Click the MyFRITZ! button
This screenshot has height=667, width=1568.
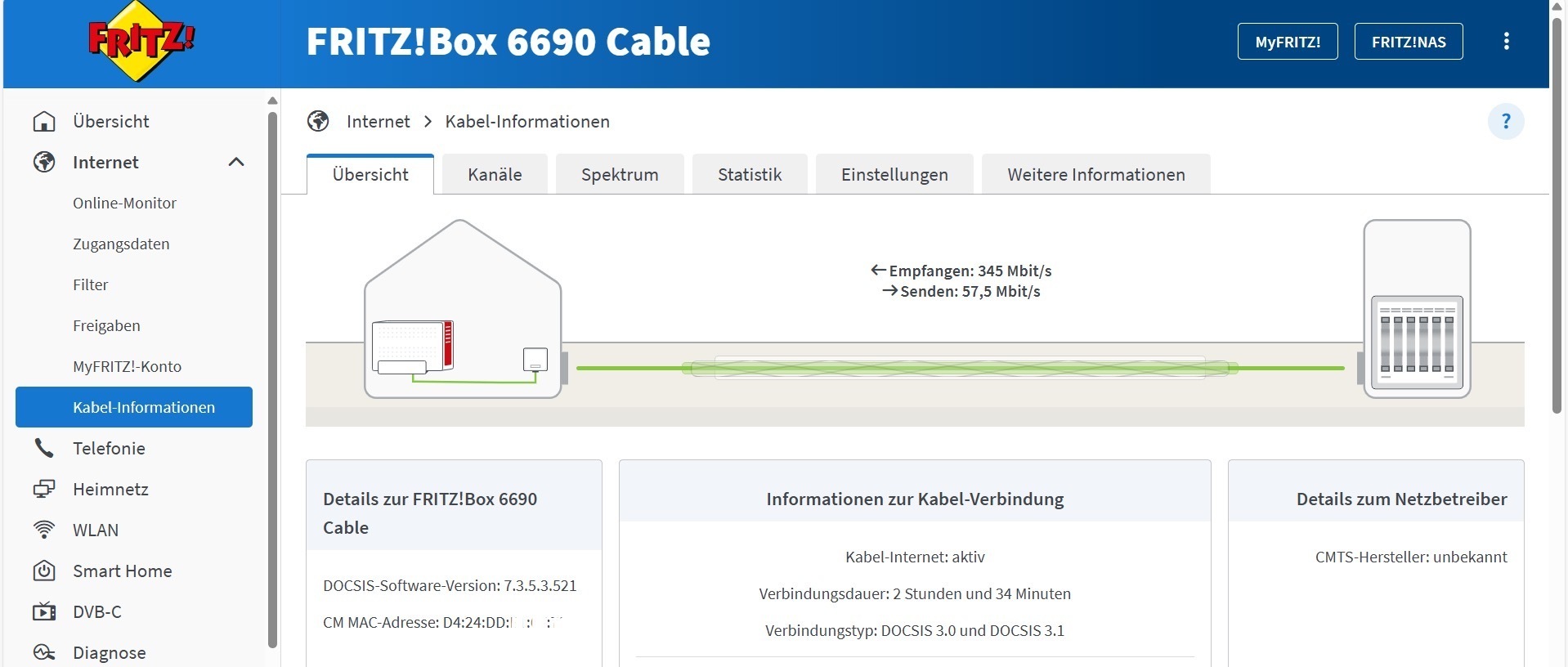point(1288,42)
